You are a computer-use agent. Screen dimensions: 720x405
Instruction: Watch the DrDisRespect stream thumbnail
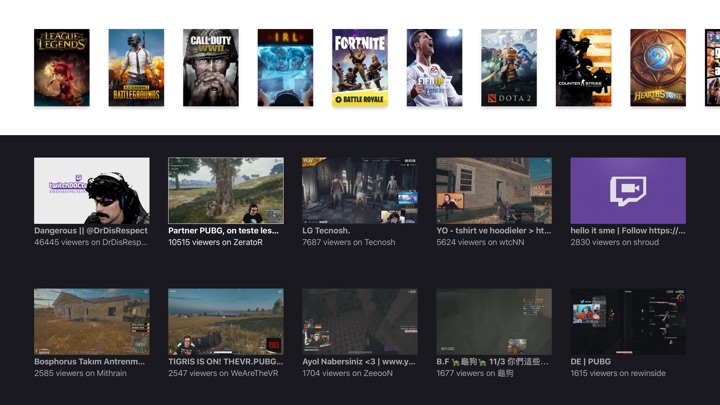pos(92,191)
